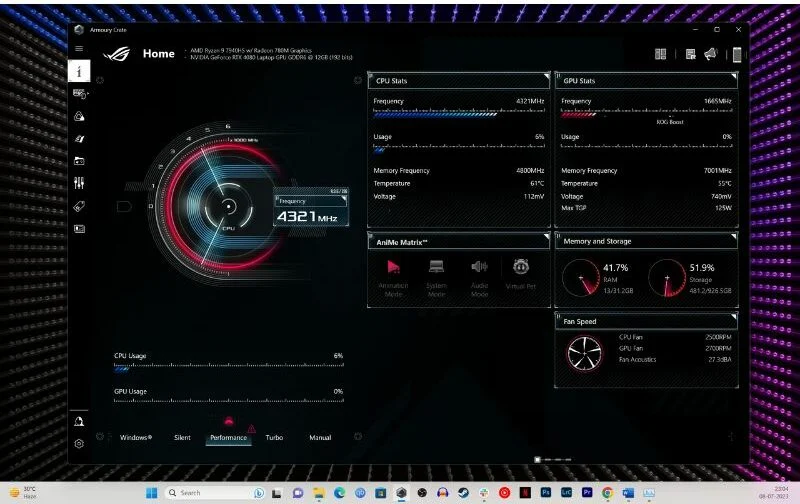Open the settings gear in sidebar

(x=79, y=443)
